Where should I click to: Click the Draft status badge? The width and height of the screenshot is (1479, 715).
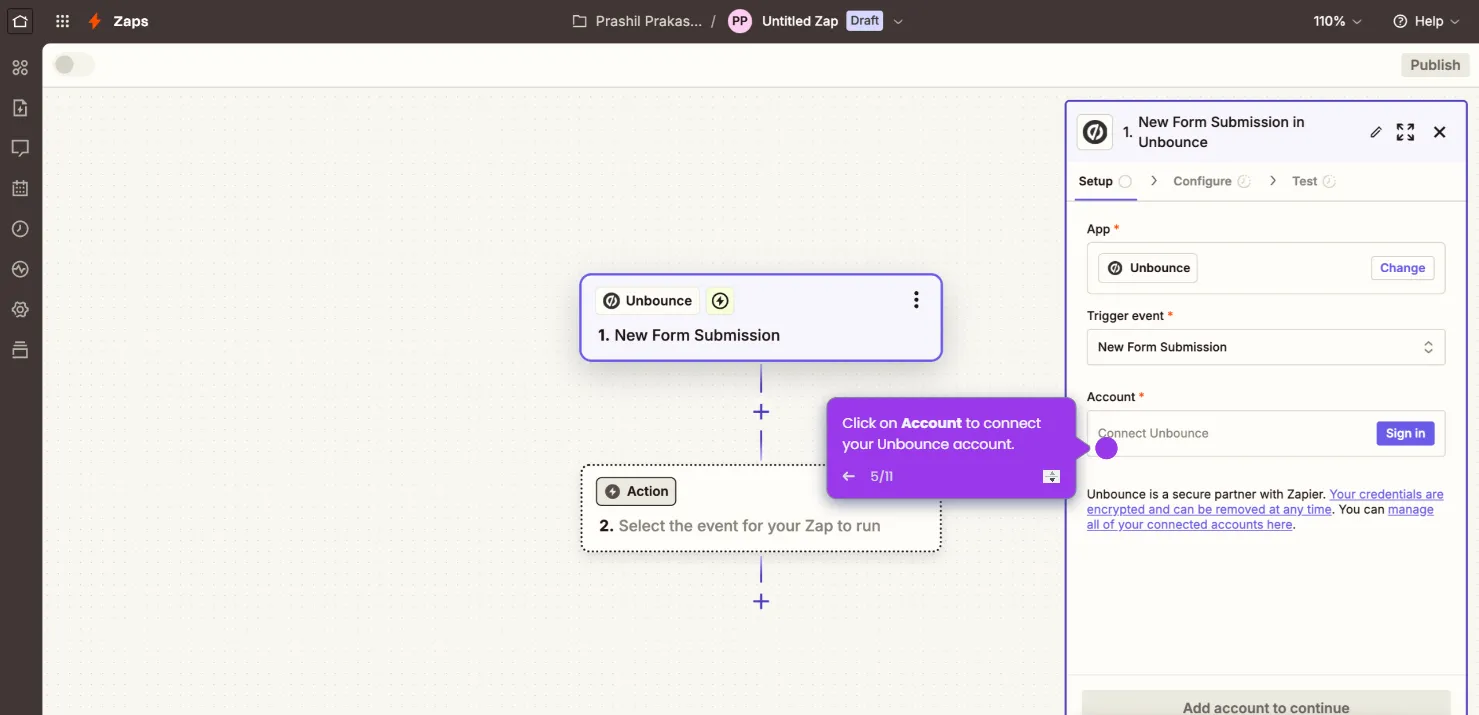tap(864, 21)
